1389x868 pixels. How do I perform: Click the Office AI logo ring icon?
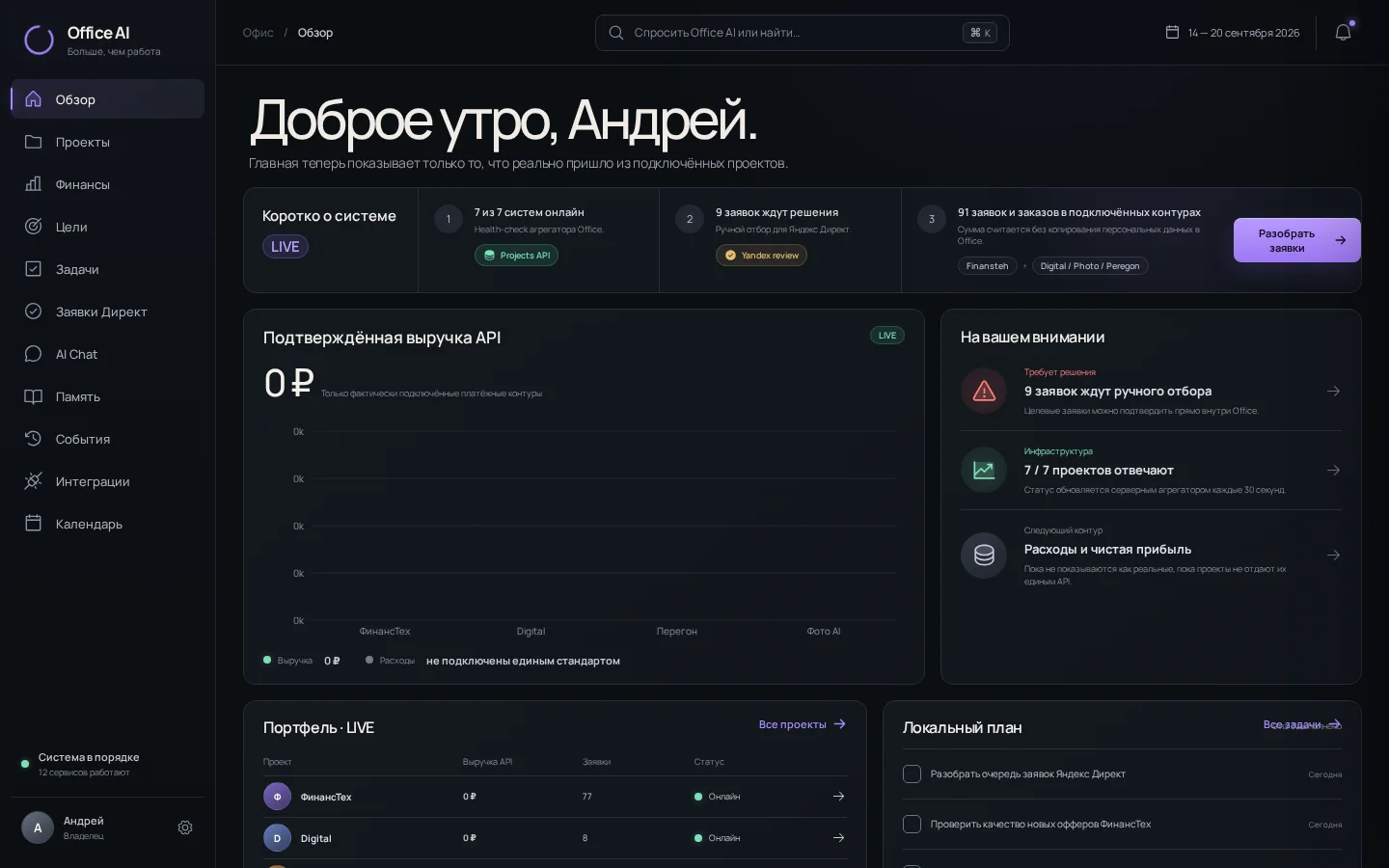click(39, 40)
